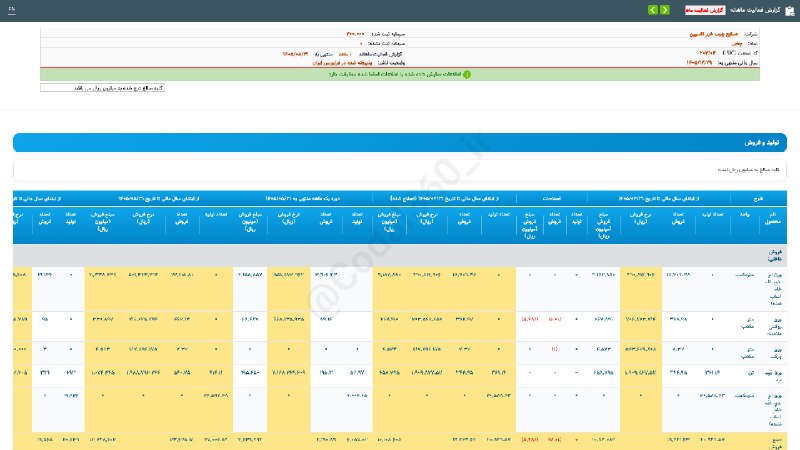Click the green left-arrow navigation button
The width and height of the screenshot is (800, 450).
point(653,10)
